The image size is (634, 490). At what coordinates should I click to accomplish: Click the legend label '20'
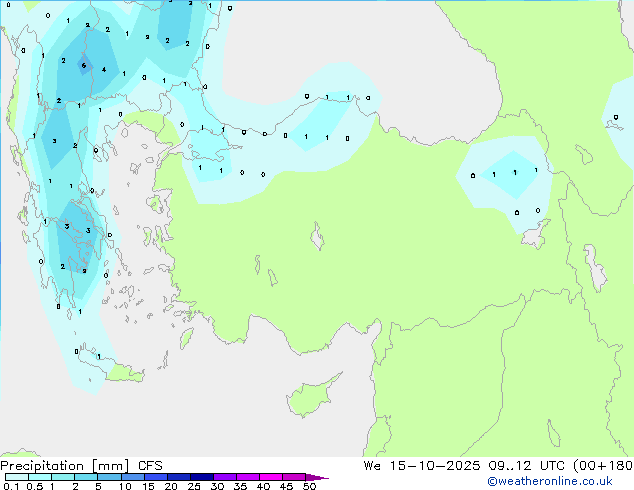point(171,486)
